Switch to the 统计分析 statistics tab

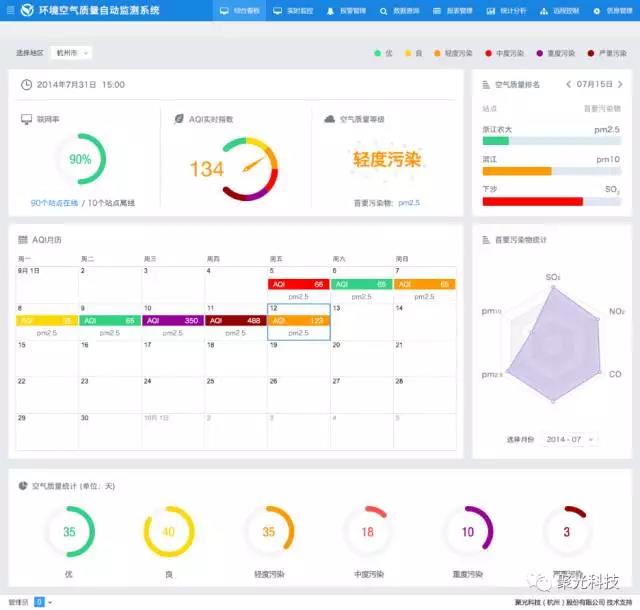[x=506, y=11]
